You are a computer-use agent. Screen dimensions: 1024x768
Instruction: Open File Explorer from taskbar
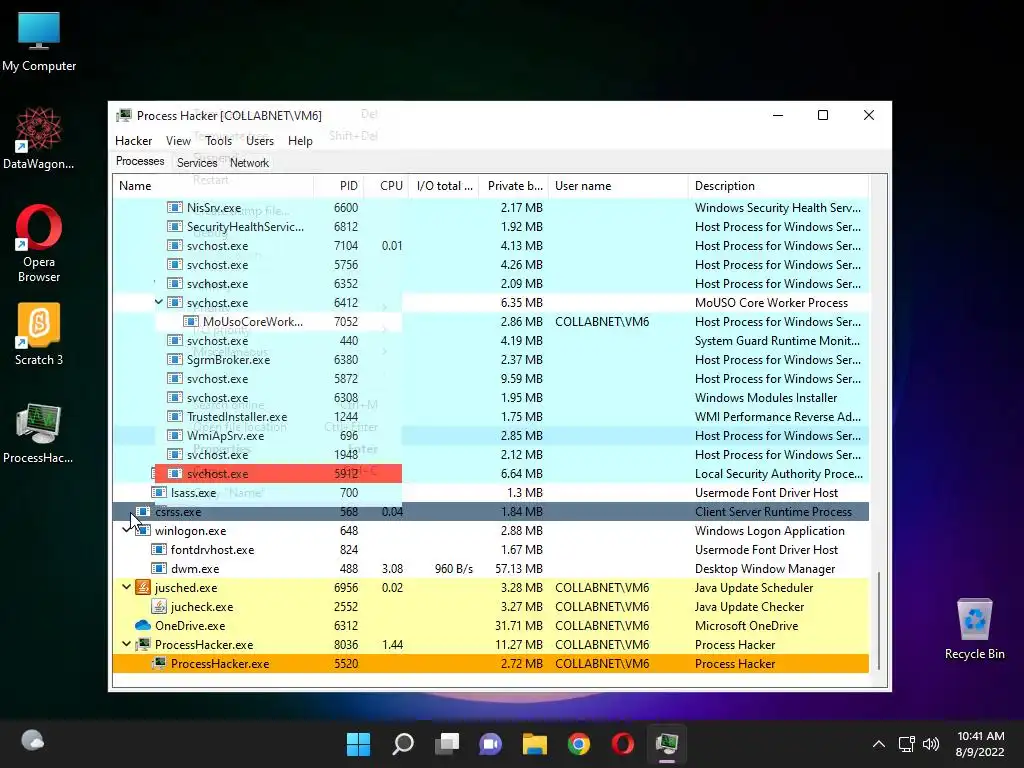[535, 744]
